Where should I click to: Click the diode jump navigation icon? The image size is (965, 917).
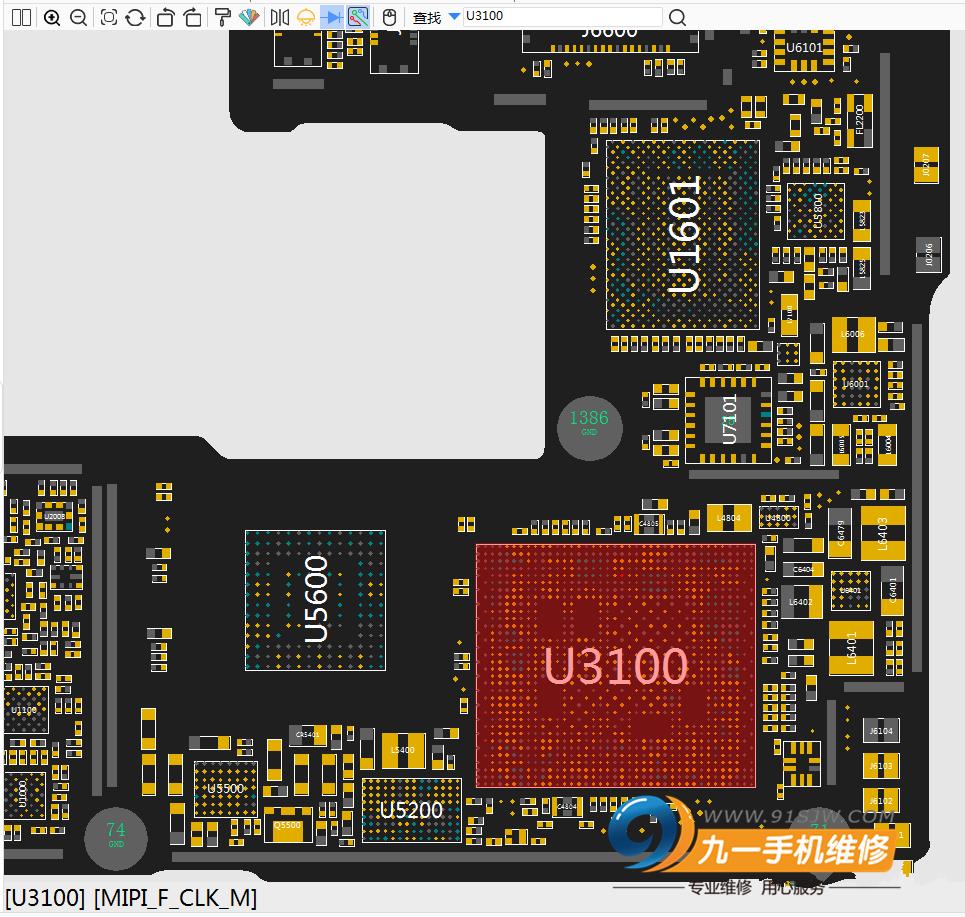coord(333,17)
